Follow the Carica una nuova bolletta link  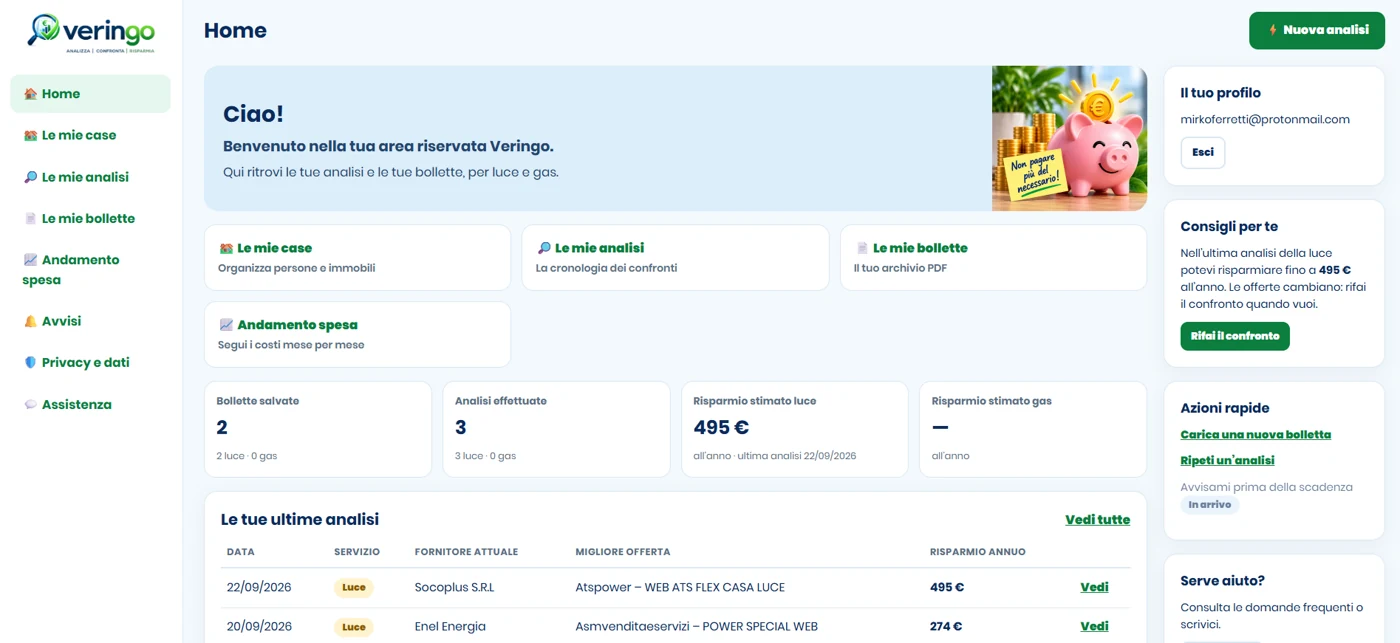click(1255, 435)
